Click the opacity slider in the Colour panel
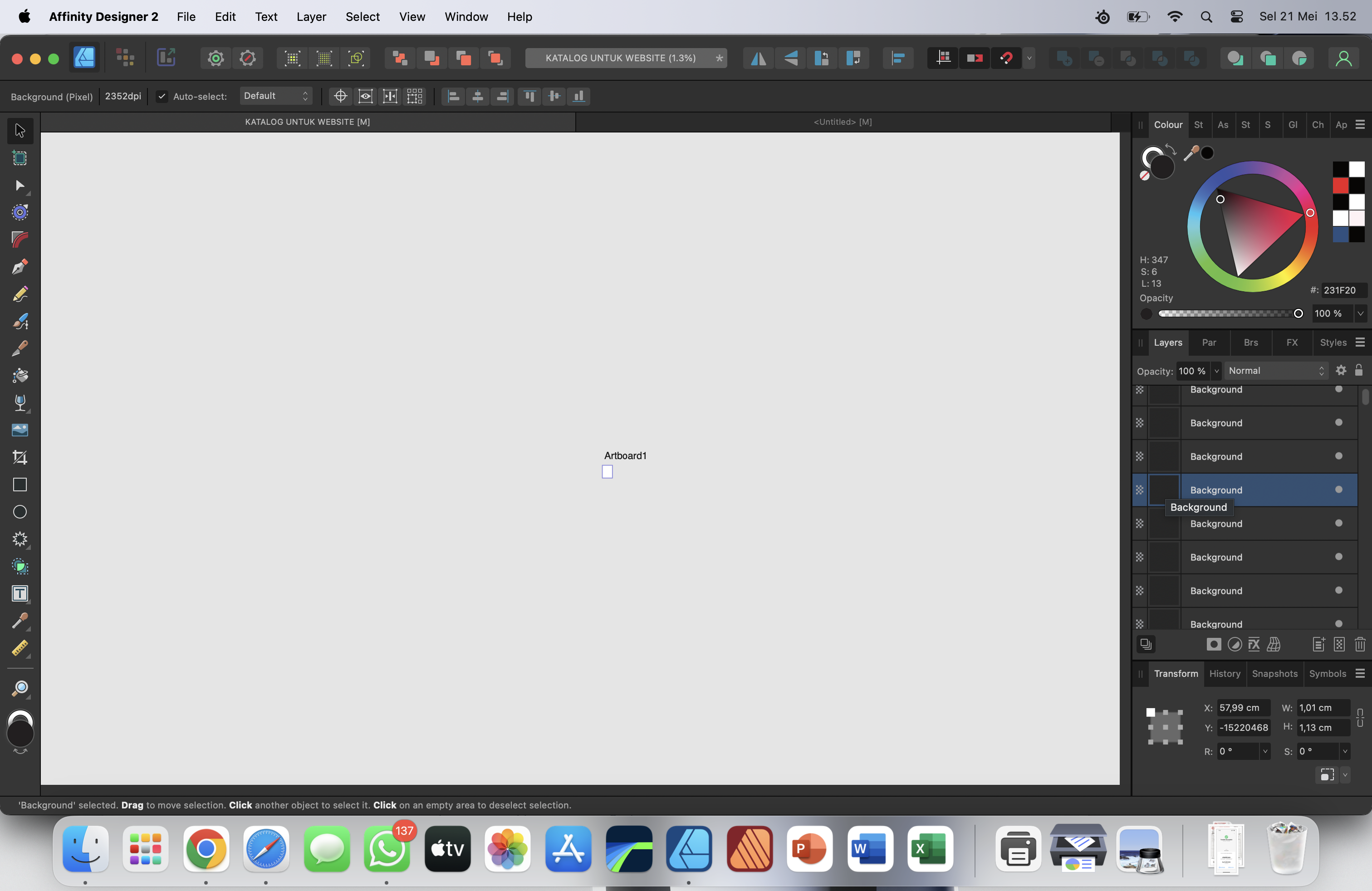1372x891 pixels. [x=1228, y=313]
